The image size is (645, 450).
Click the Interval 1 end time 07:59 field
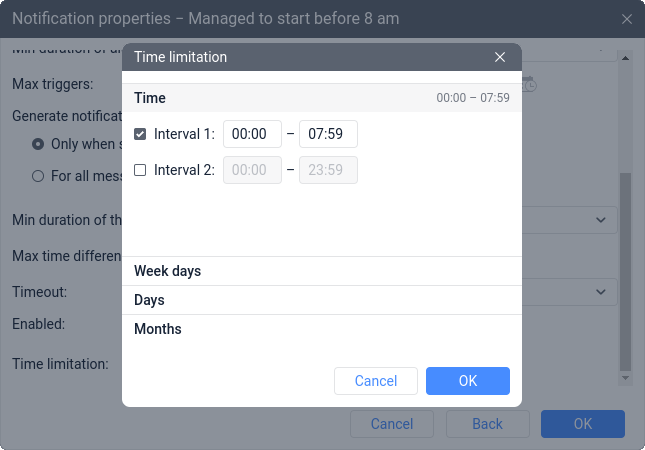coord(328,134)
